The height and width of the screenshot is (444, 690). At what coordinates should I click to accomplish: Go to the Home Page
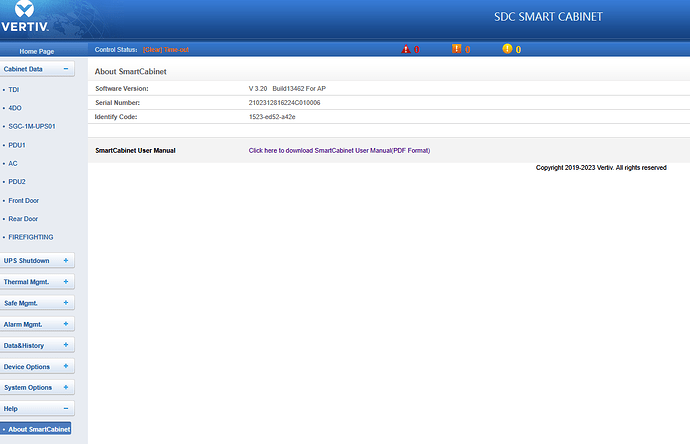click(x=38, y=50)
